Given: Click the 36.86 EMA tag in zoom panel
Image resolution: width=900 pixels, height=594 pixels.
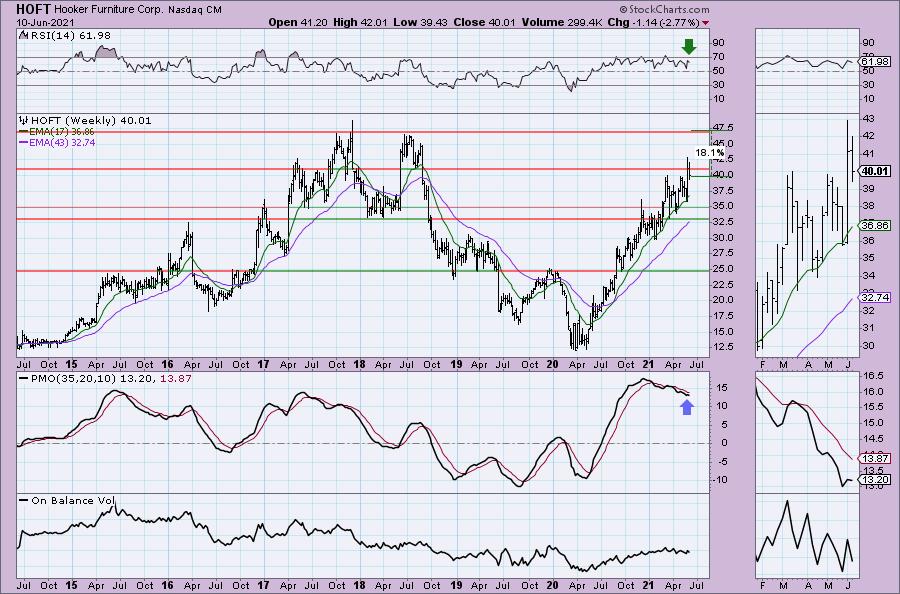Looking at the screenshot, I should coord(875,226).
